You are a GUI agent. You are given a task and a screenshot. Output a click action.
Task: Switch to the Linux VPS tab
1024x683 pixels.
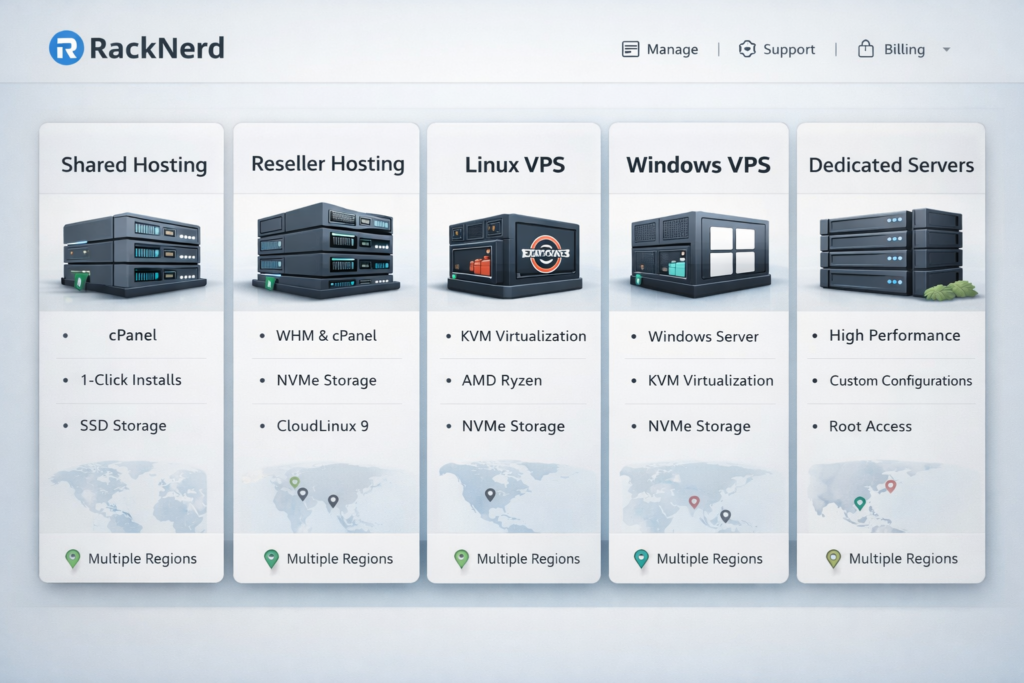(x=513, y=163)
